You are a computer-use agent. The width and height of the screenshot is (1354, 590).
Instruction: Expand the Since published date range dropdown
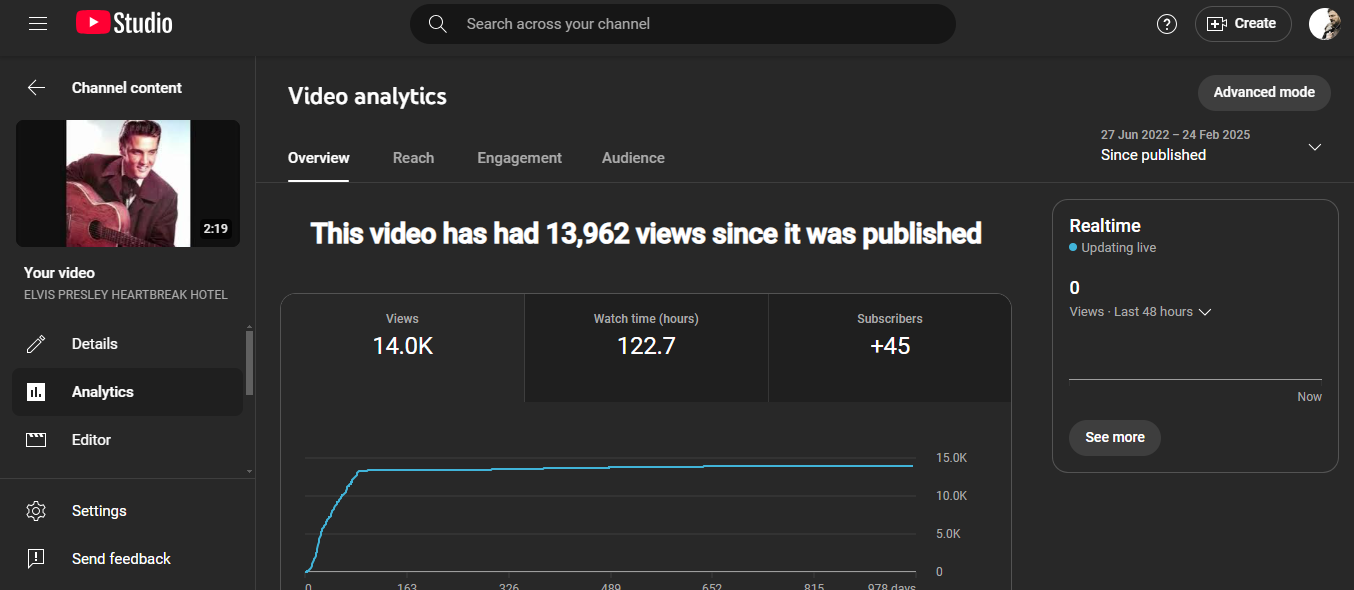pos(1212,146)
